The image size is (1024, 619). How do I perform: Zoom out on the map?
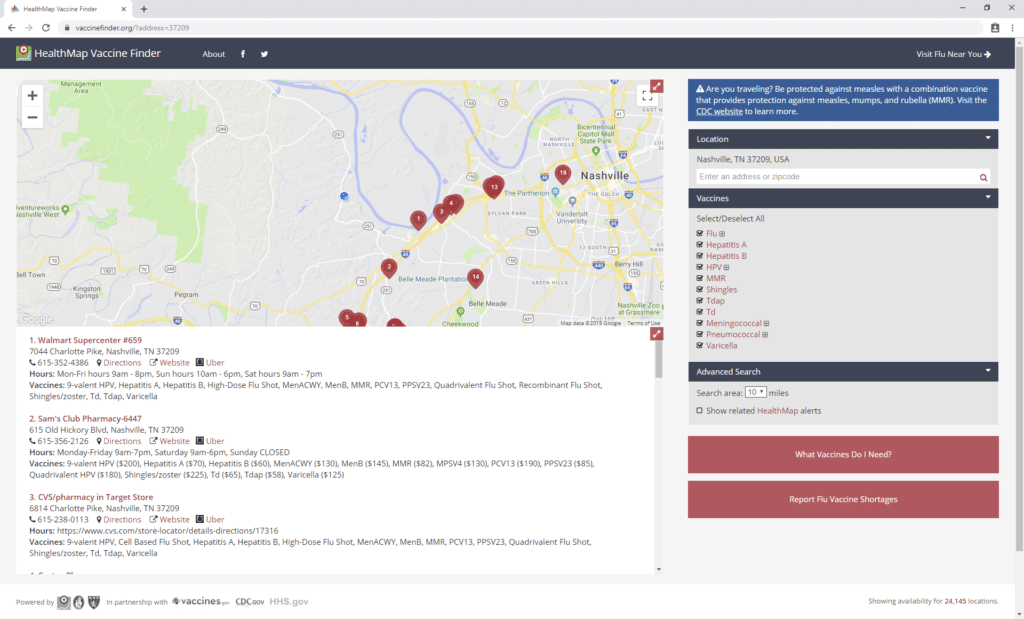[32, 118]
